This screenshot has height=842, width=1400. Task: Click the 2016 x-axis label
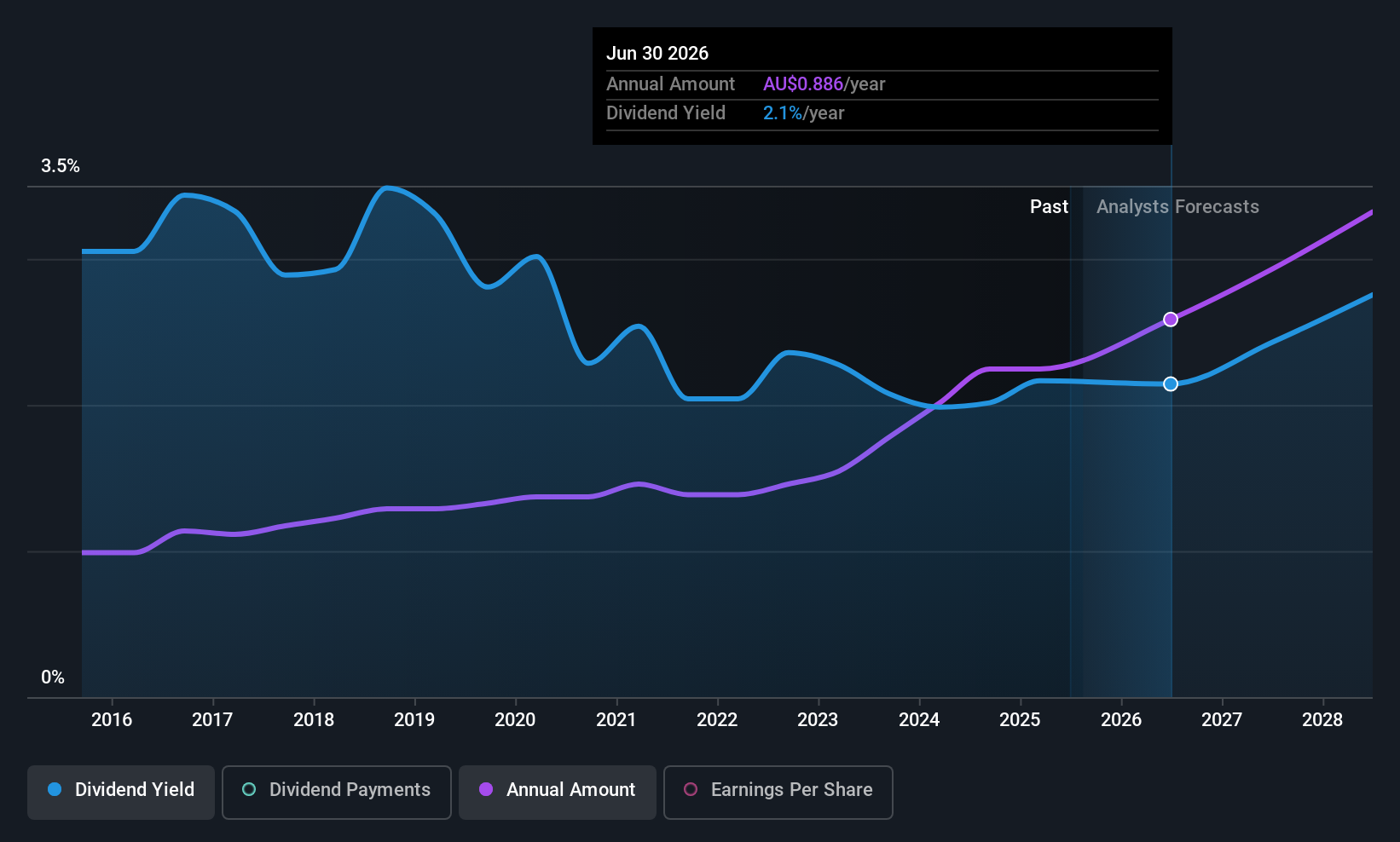pos(112,720)
